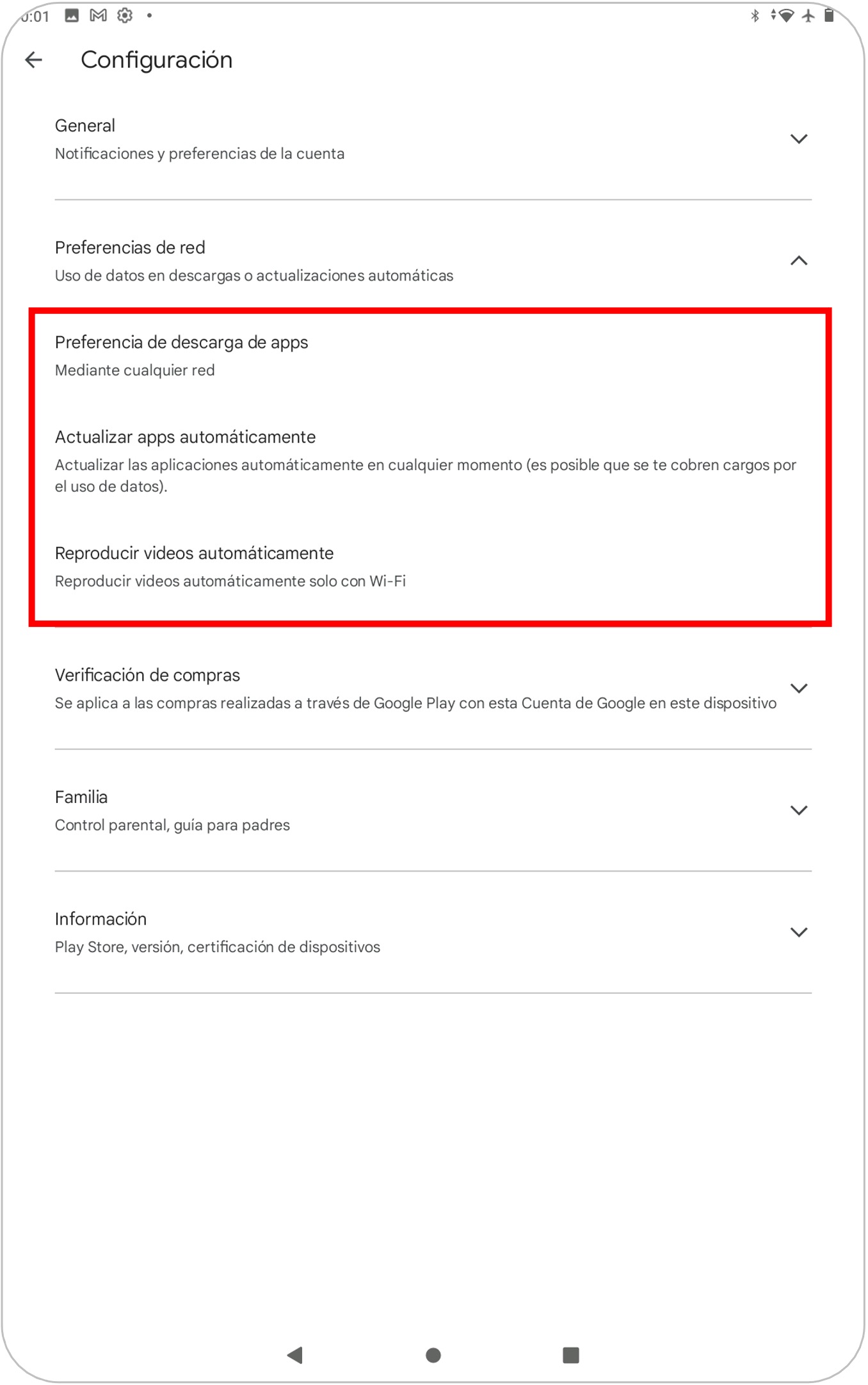Open Preferencia de descarga de apps
This screenshot has height=1385, width=868.
click(181, 355)
